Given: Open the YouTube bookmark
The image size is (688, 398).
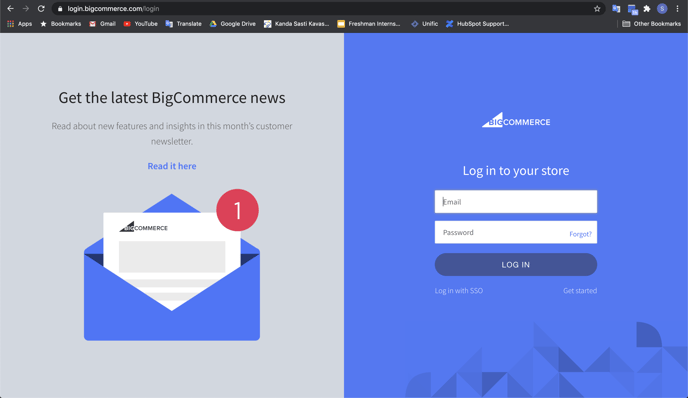Looking at the screenshot, I should [x=140, y=24].
